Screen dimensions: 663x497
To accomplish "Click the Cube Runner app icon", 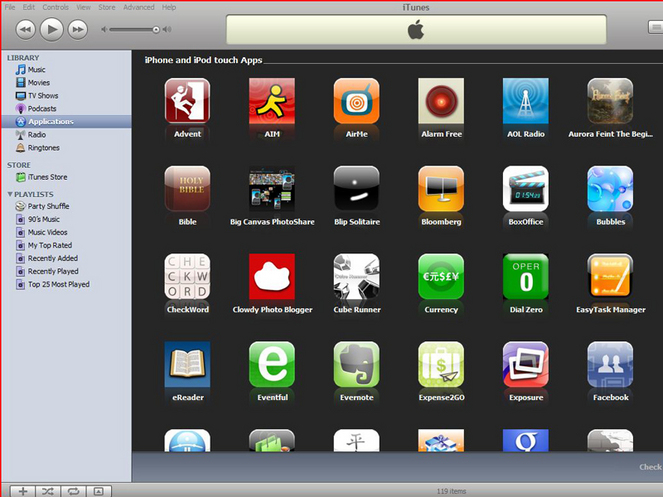I will (356, 277).
